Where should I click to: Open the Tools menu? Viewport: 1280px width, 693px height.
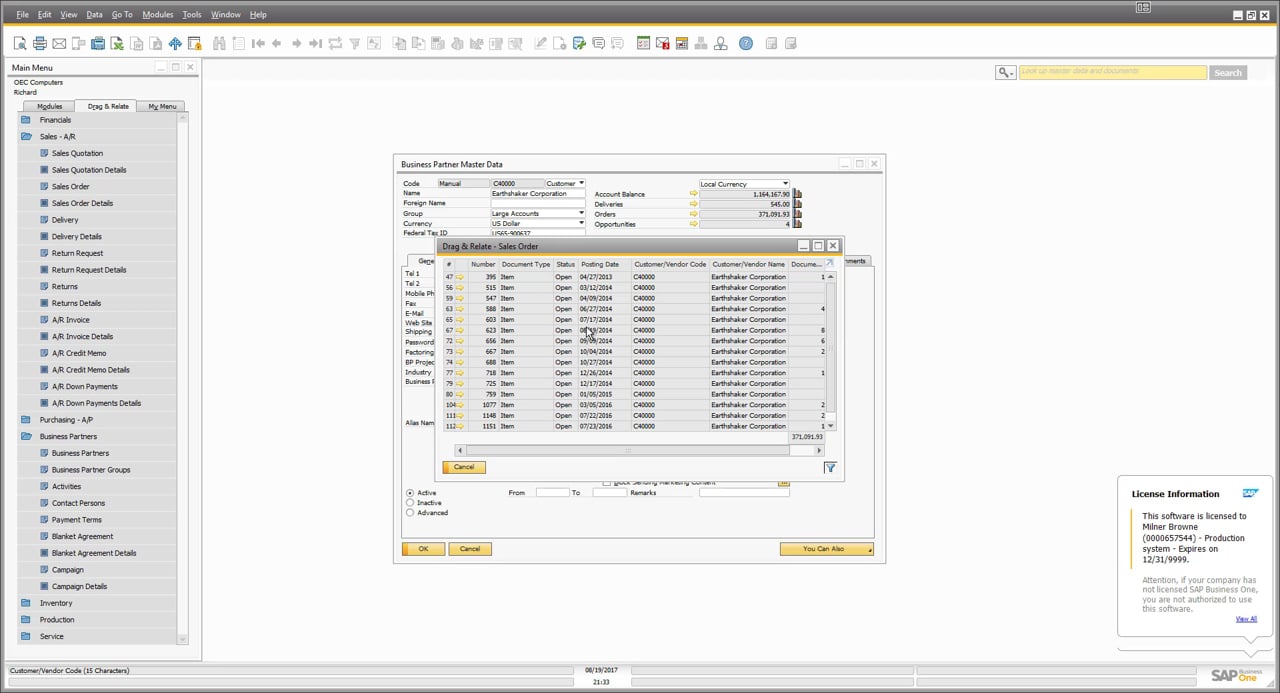[192, 15]
